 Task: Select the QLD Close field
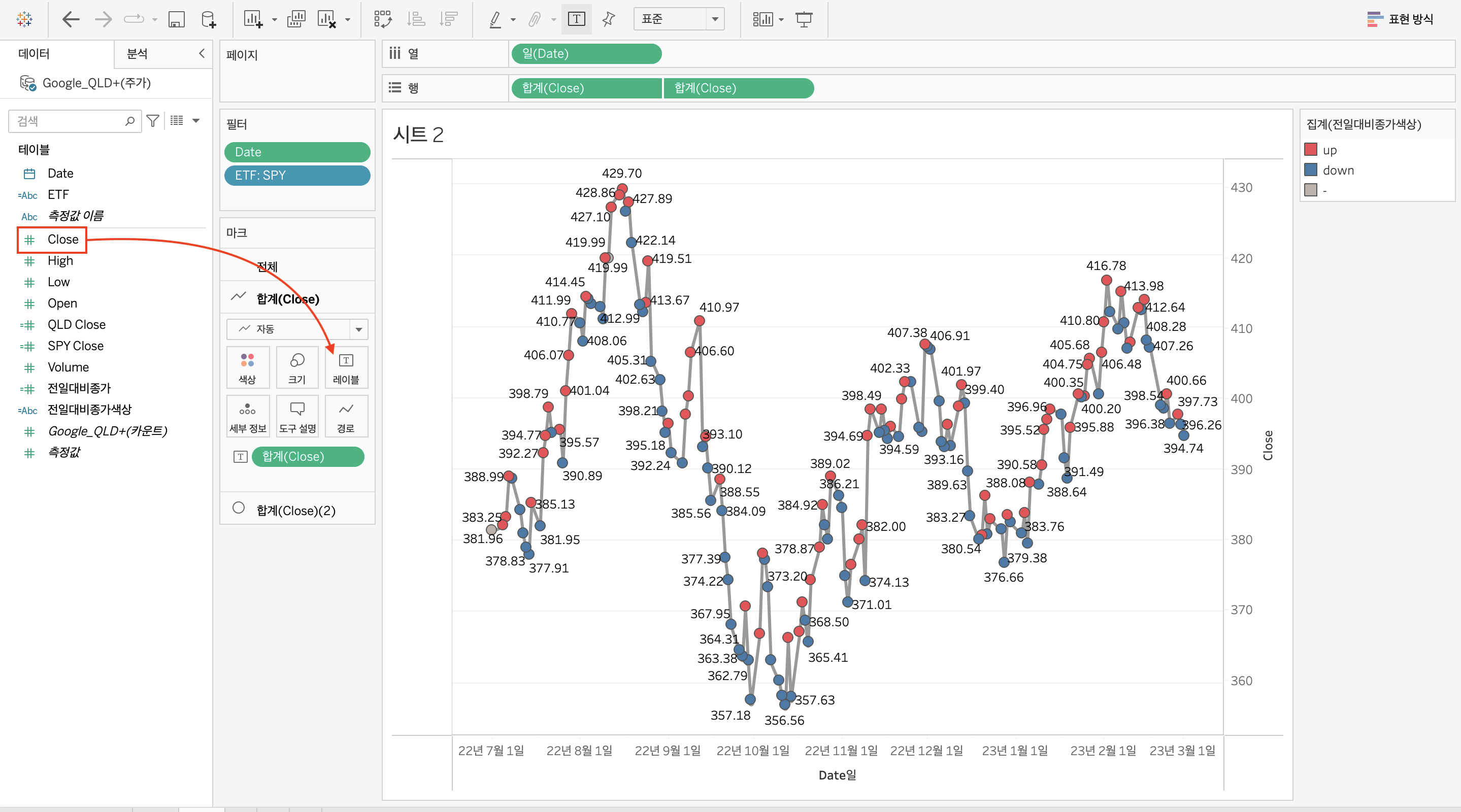tap(76, 324)
